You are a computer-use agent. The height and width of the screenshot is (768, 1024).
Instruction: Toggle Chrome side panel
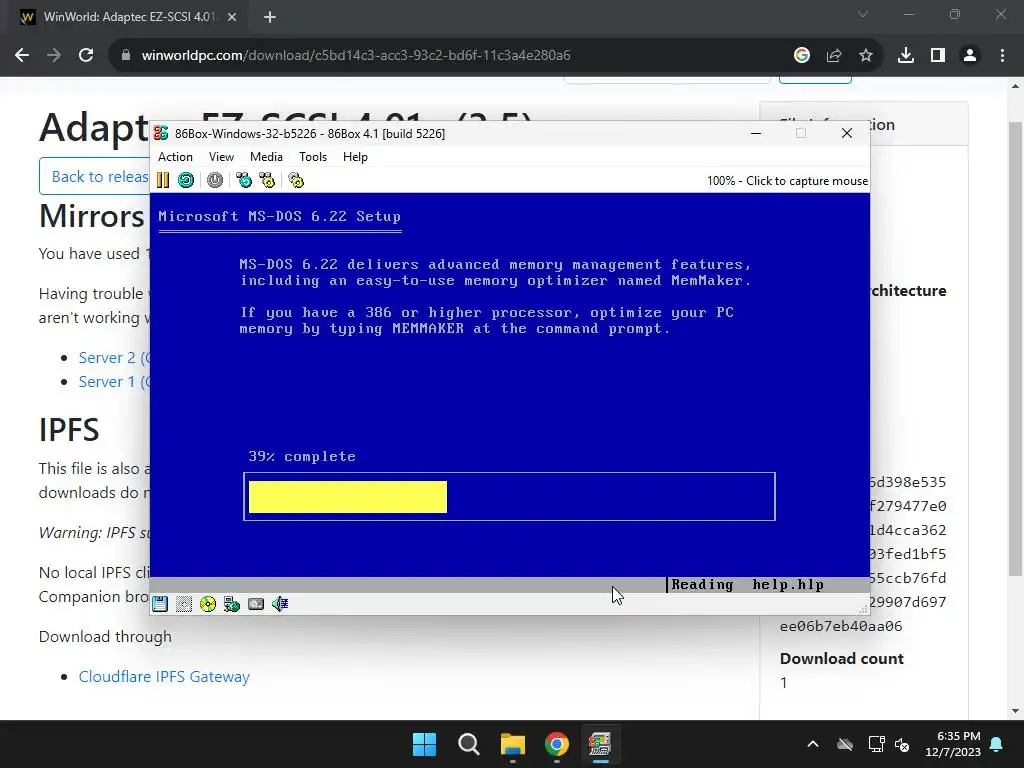938,56
